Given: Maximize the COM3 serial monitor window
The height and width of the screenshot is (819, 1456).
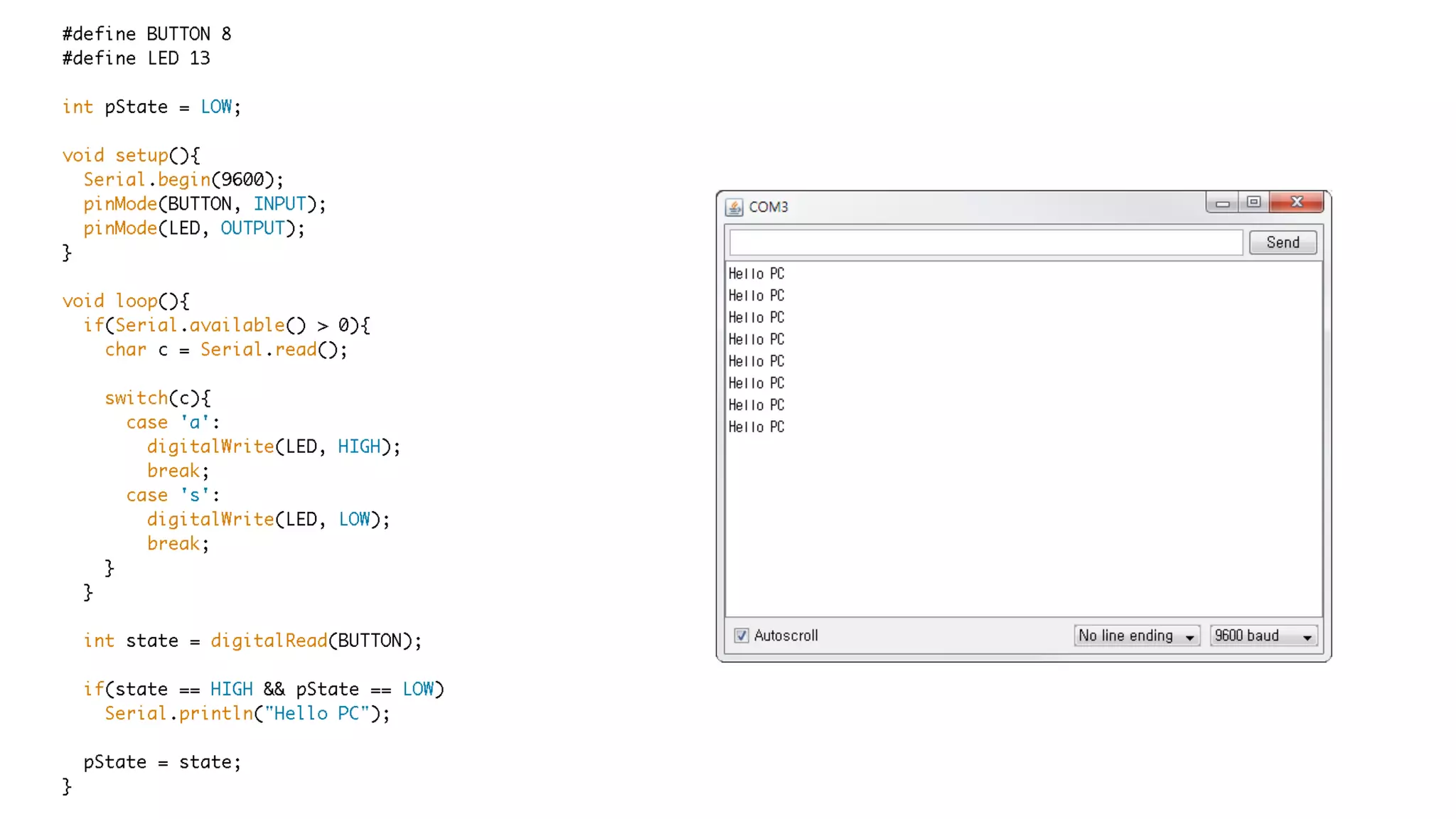Looking at the screenshot, I should pos(1253,203).
